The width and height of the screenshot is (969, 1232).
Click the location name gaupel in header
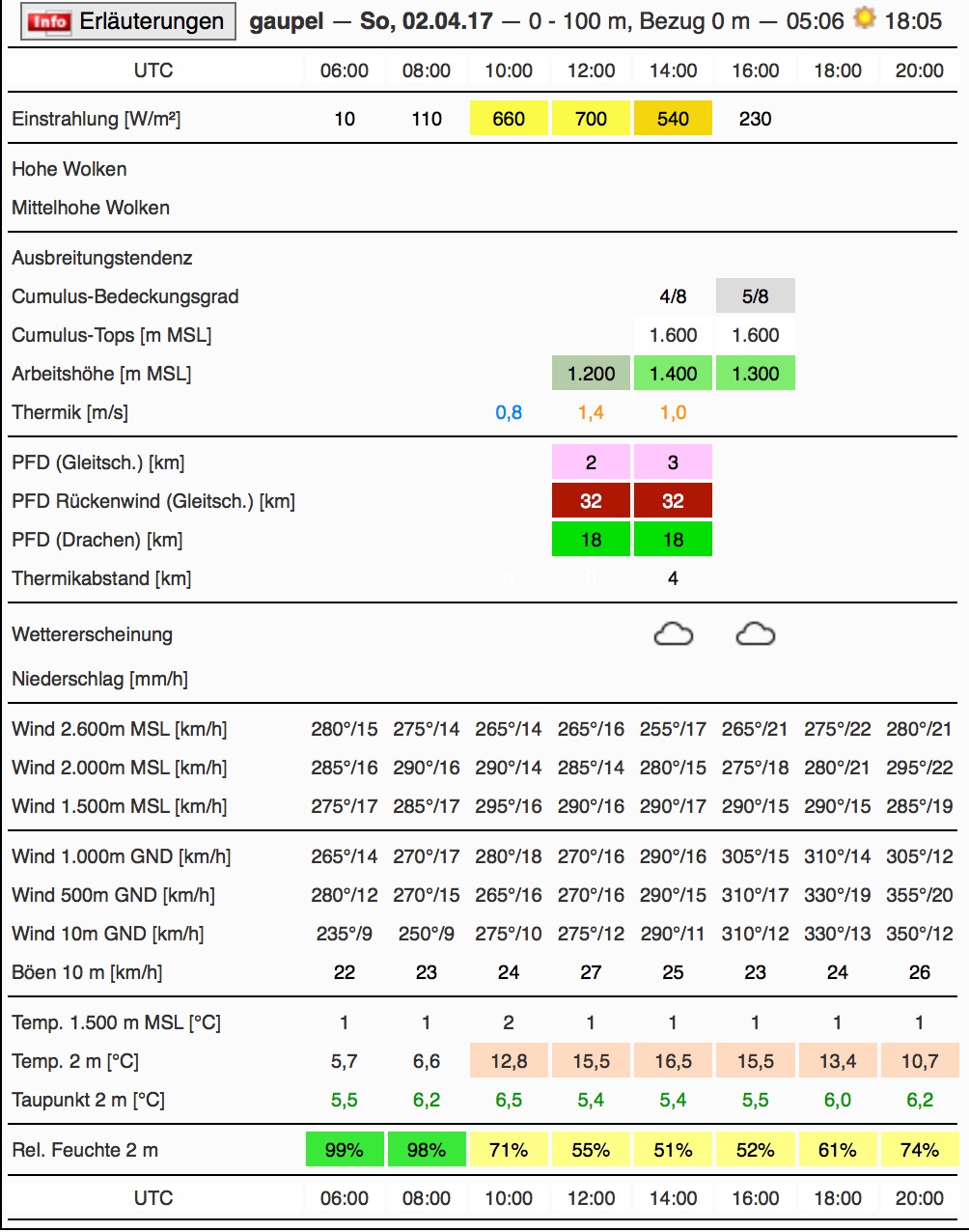coord(287,21)
